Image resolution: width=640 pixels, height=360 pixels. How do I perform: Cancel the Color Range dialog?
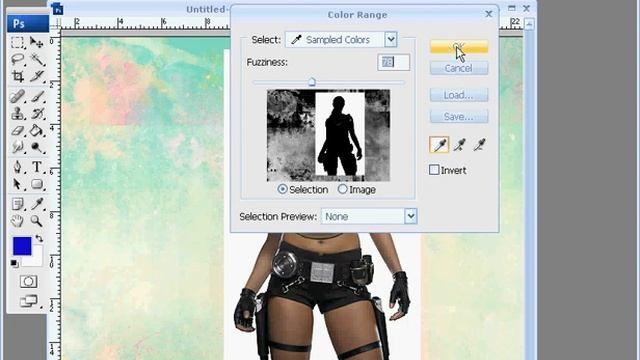tap(459, 68)
